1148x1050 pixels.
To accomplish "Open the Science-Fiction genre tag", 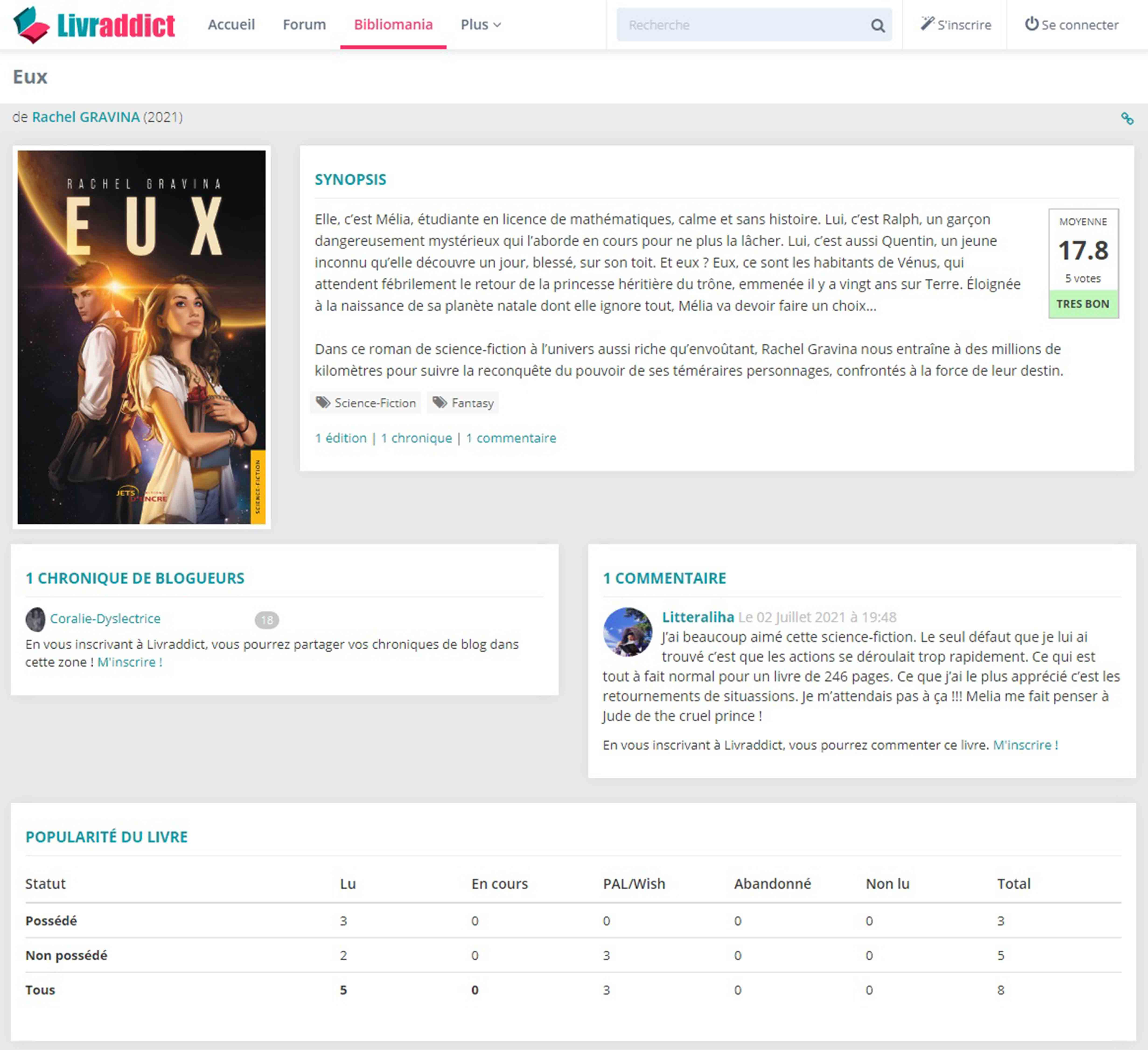I will [x=366, y=402].
